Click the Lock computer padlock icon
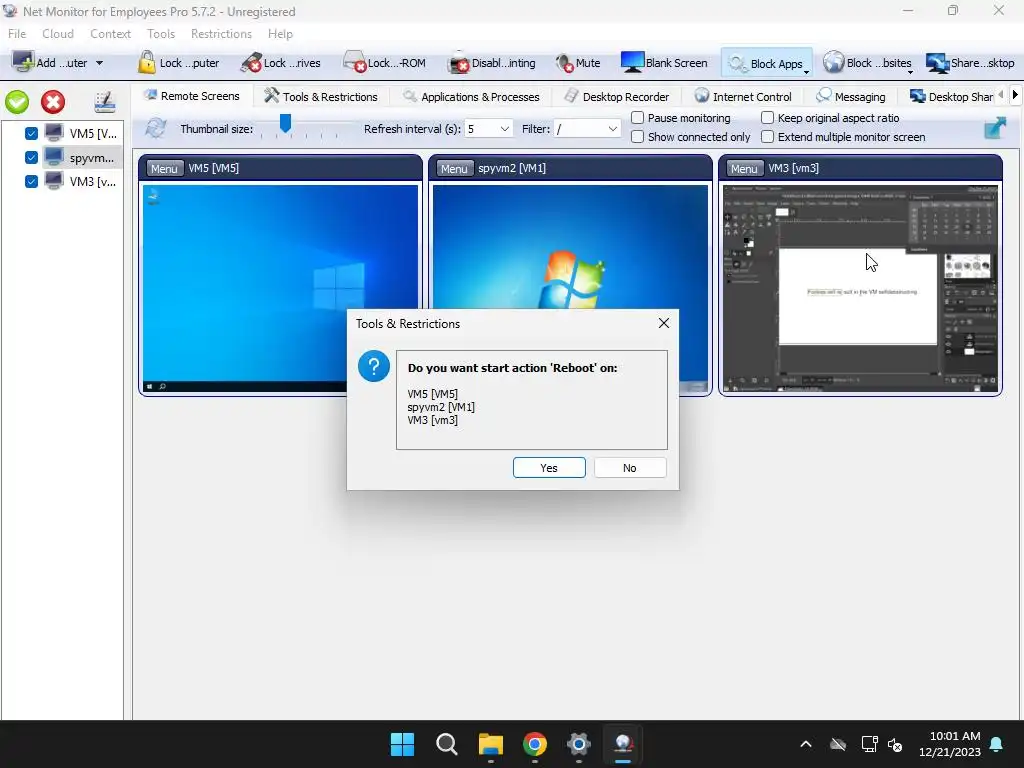The height and width of the screenshot is (768, 1024). pos(146,63)
